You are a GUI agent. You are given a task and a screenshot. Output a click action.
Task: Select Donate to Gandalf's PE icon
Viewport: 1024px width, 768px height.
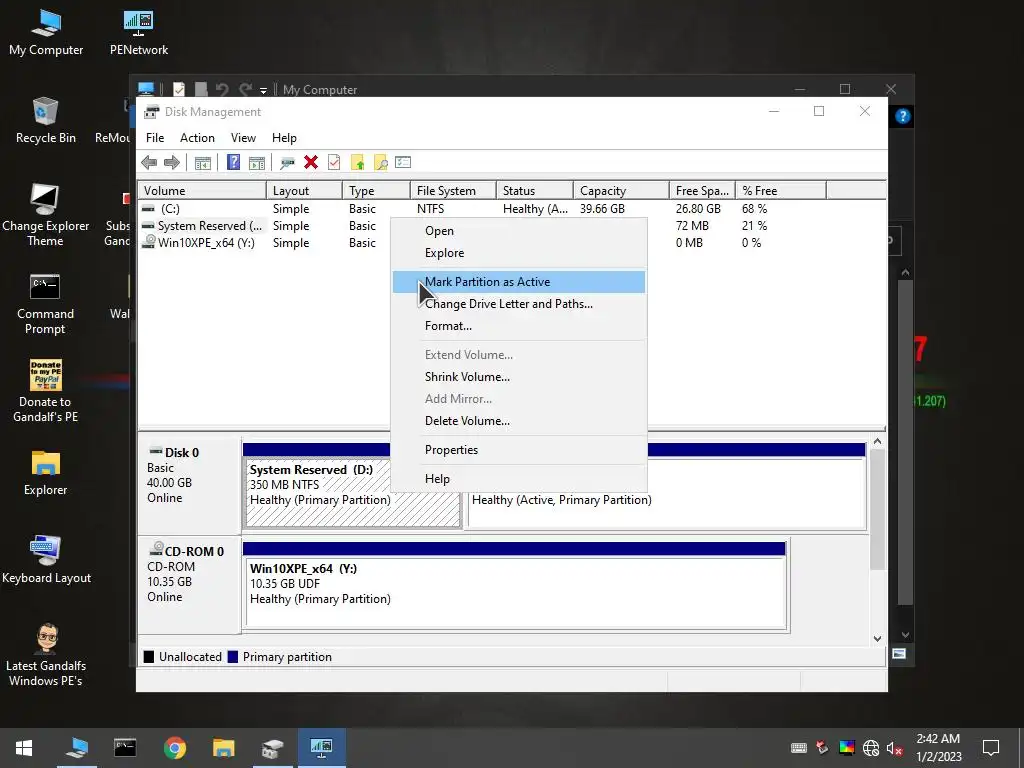click(45, 391)
